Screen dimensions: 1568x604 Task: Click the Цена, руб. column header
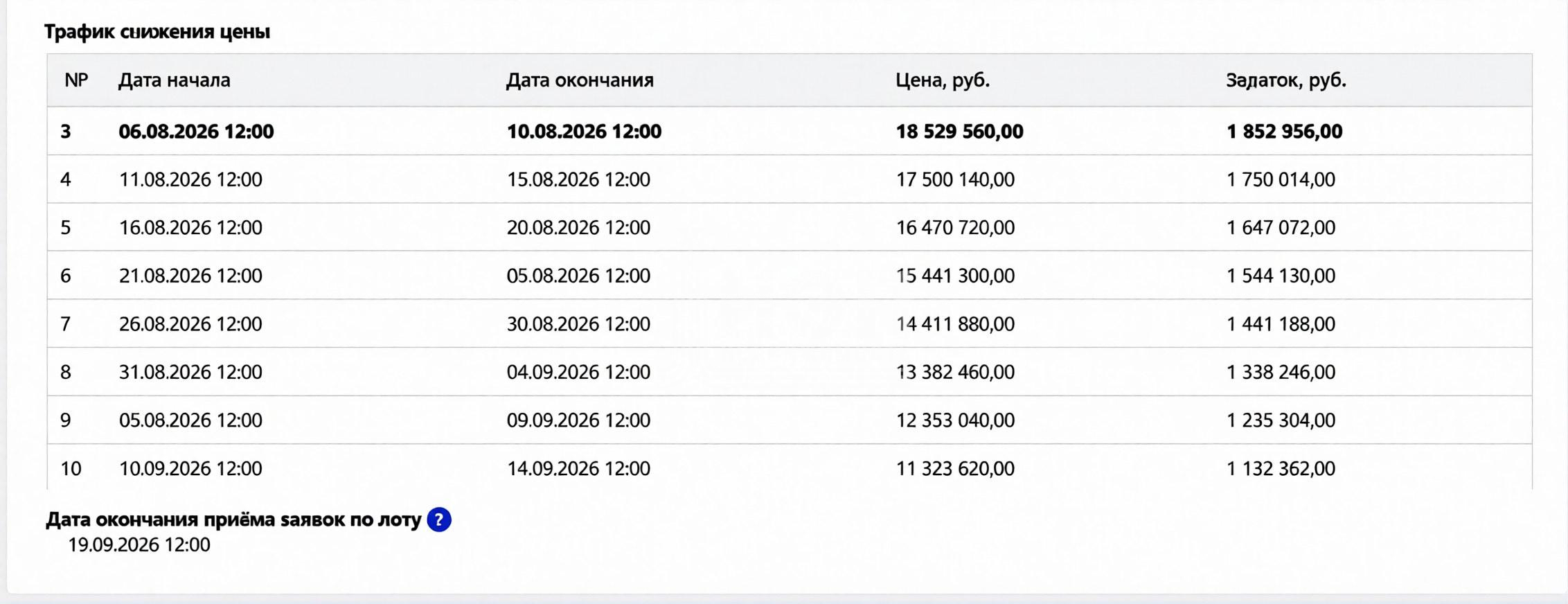coord(943,80)
